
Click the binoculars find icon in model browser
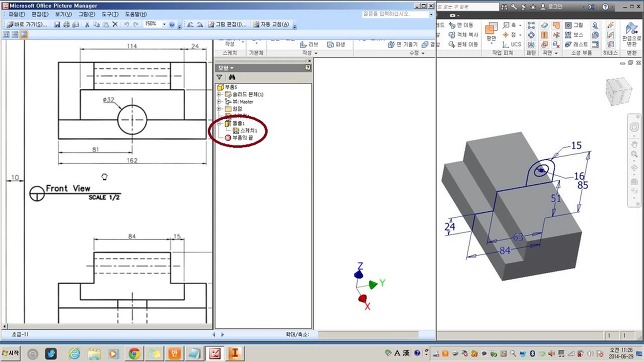232,77
